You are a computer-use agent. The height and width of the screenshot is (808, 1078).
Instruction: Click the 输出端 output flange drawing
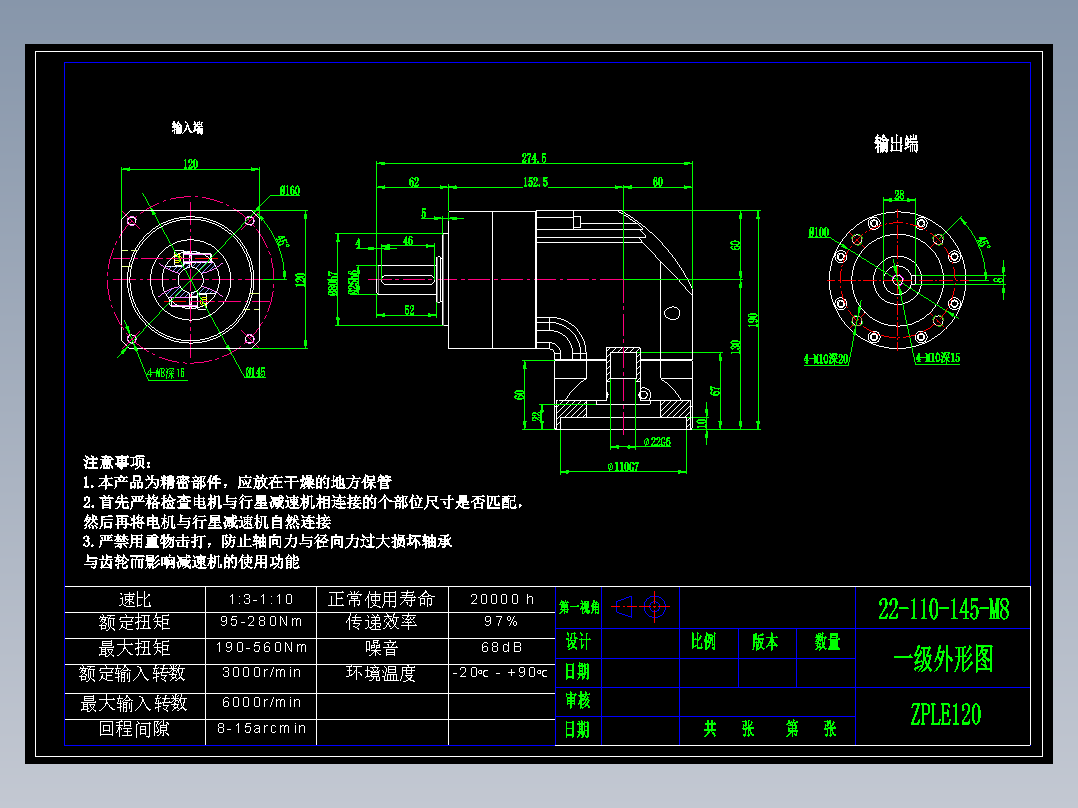click(896, 280)
